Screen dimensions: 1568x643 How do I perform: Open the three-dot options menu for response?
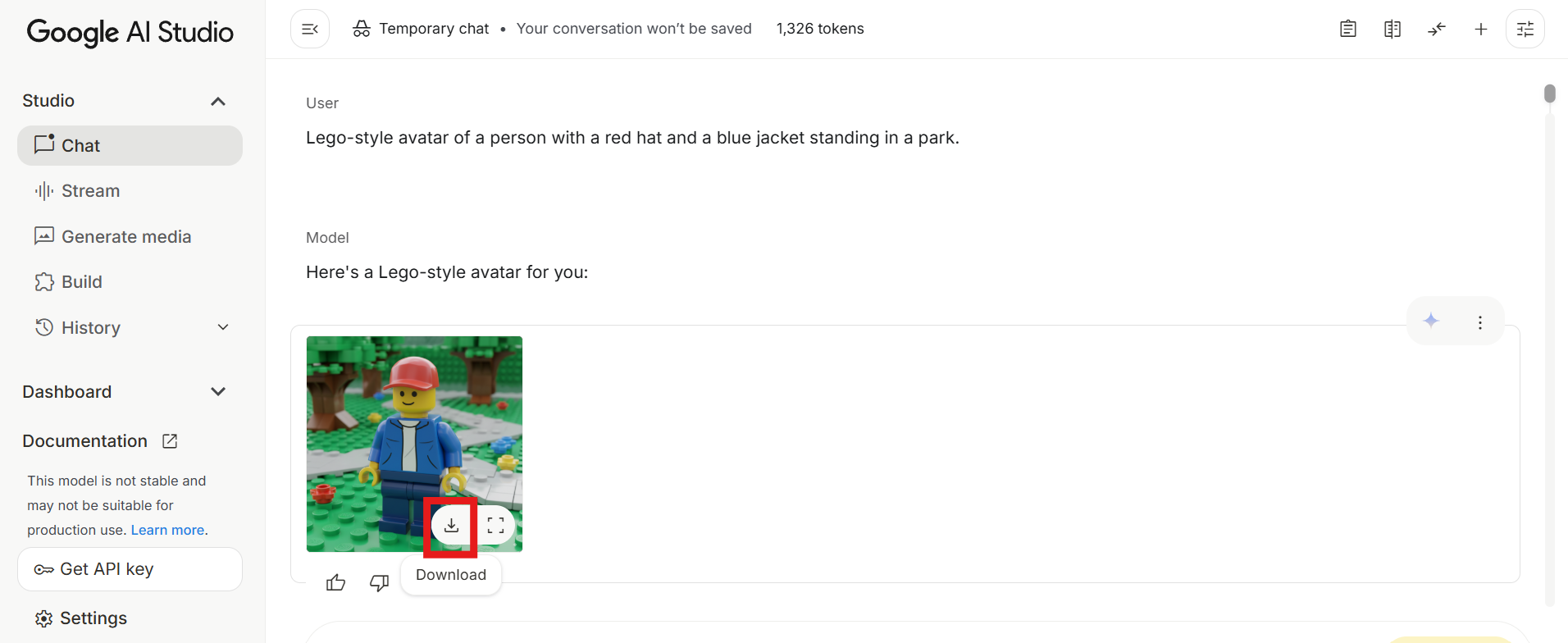click(1480, 322)
